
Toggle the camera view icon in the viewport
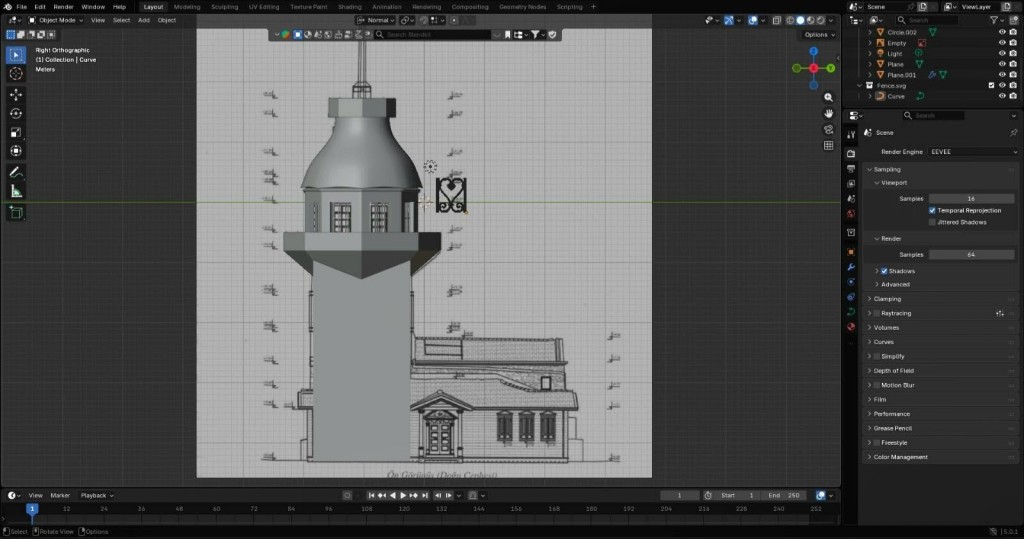pyautogui.click(x=828, y=129)
